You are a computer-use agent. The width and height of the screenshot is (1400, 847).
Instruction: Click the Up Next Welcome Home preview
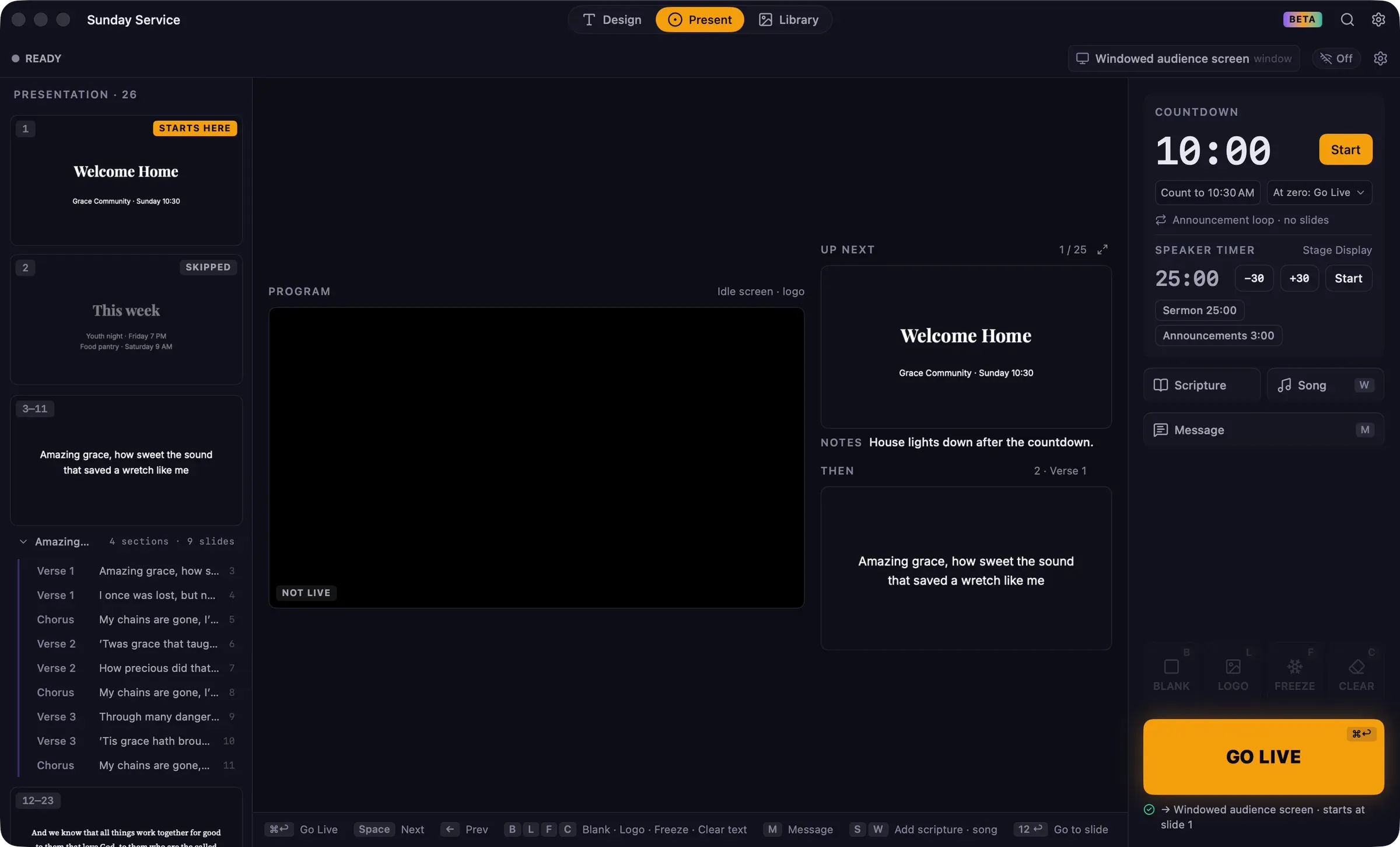[966, 347]
